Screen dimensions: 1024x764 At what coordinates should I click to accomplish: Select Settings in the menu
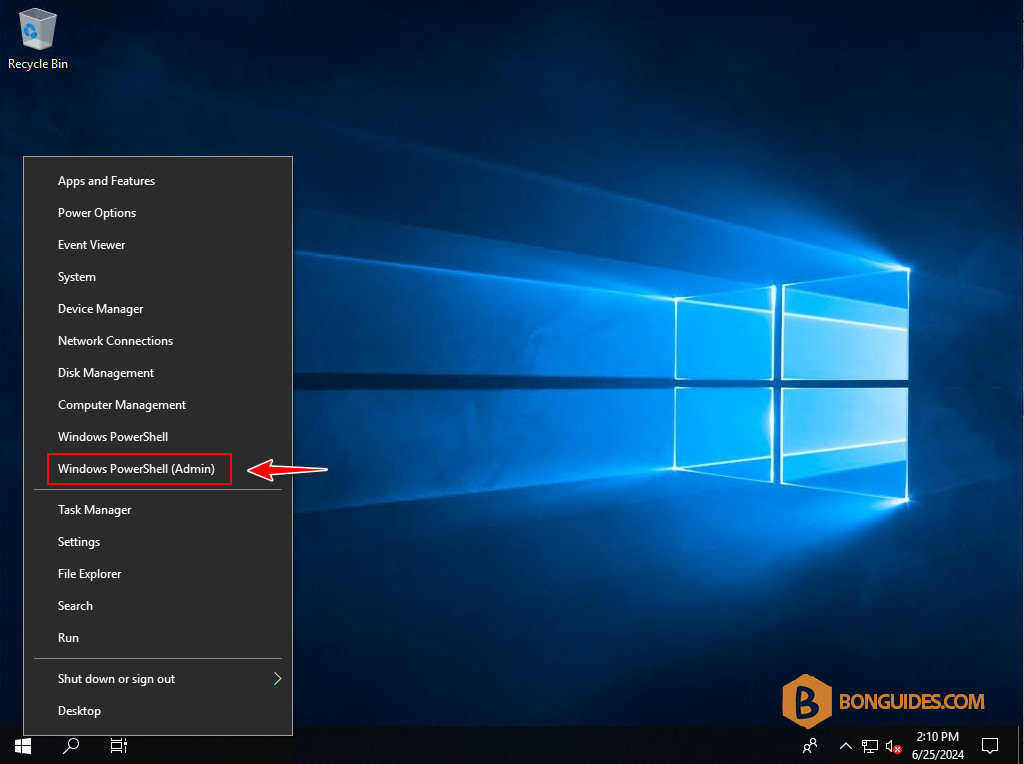tap(158, 542)
